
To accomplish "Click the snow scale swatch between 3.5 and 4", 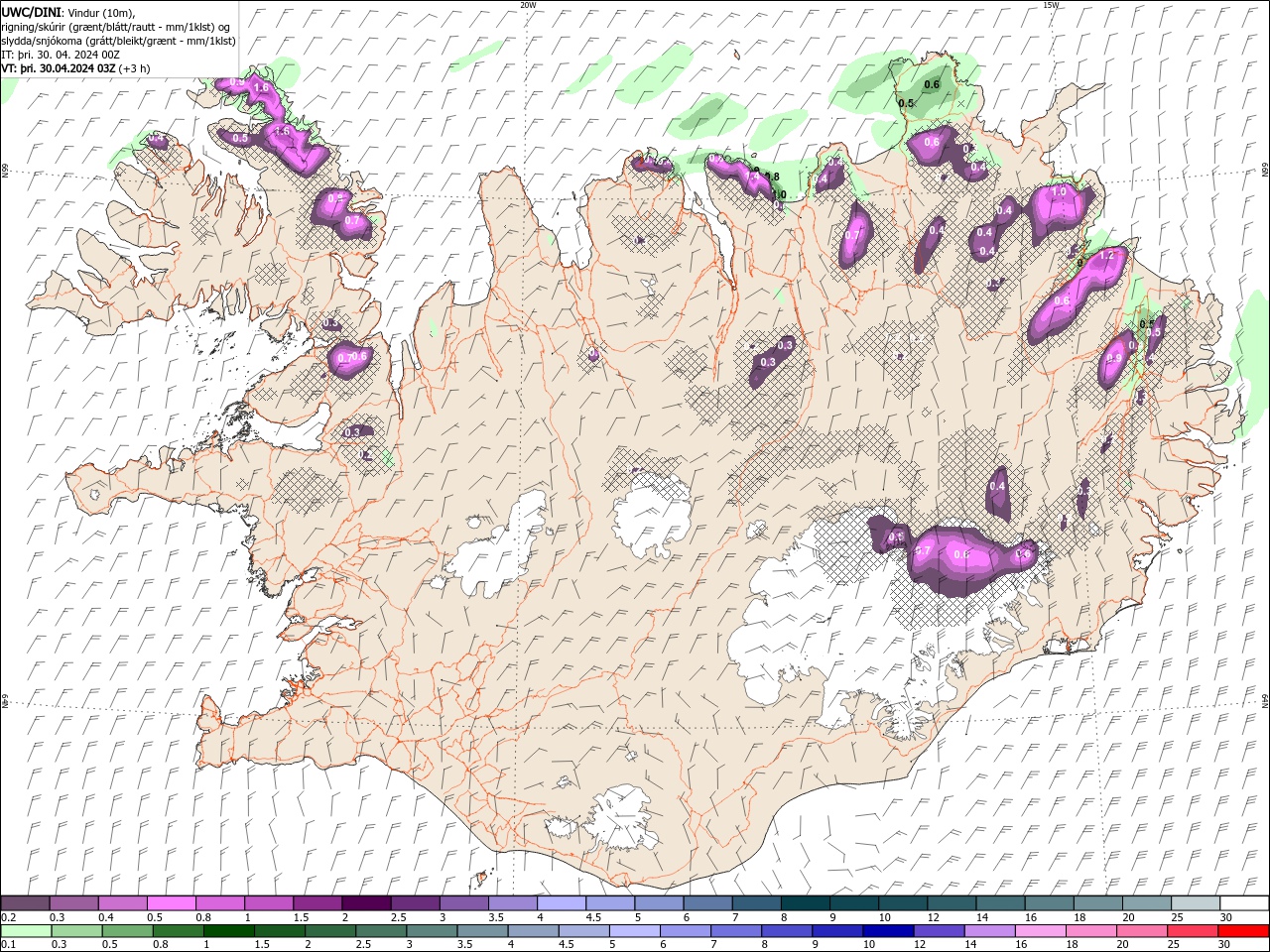I will tap(513, 903).
